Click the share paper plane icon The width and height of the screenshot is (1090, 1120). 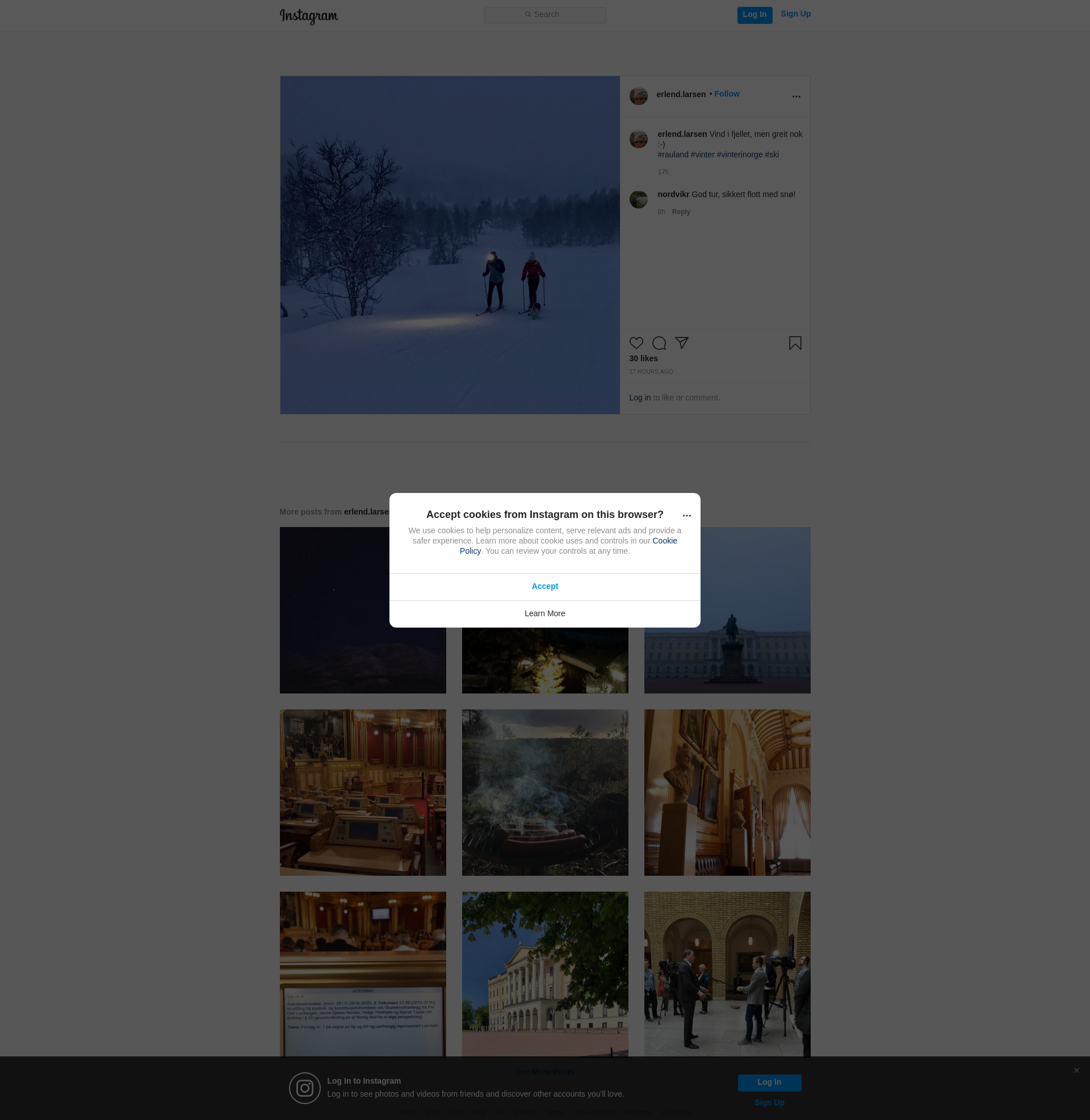tap(681, 343)
